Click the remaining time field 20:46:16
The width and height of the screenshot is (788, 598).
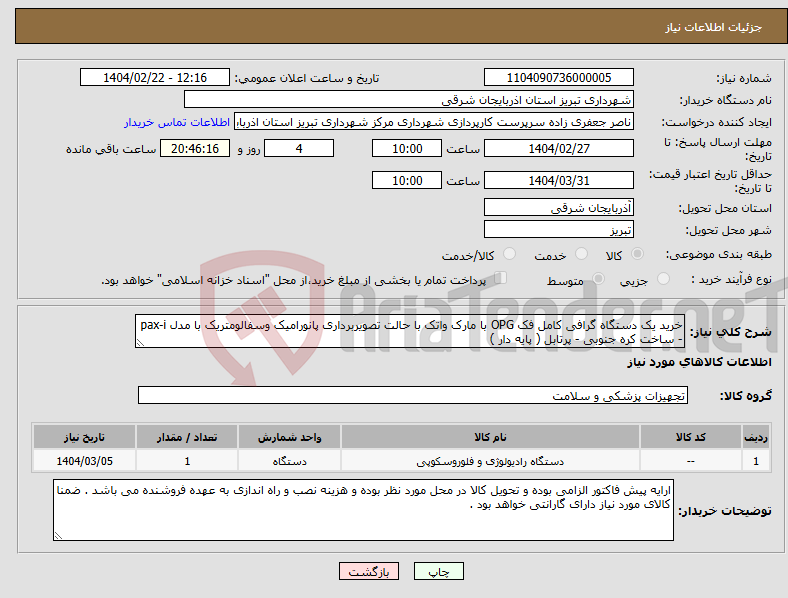pyautogui.click(x=195, y=148)
